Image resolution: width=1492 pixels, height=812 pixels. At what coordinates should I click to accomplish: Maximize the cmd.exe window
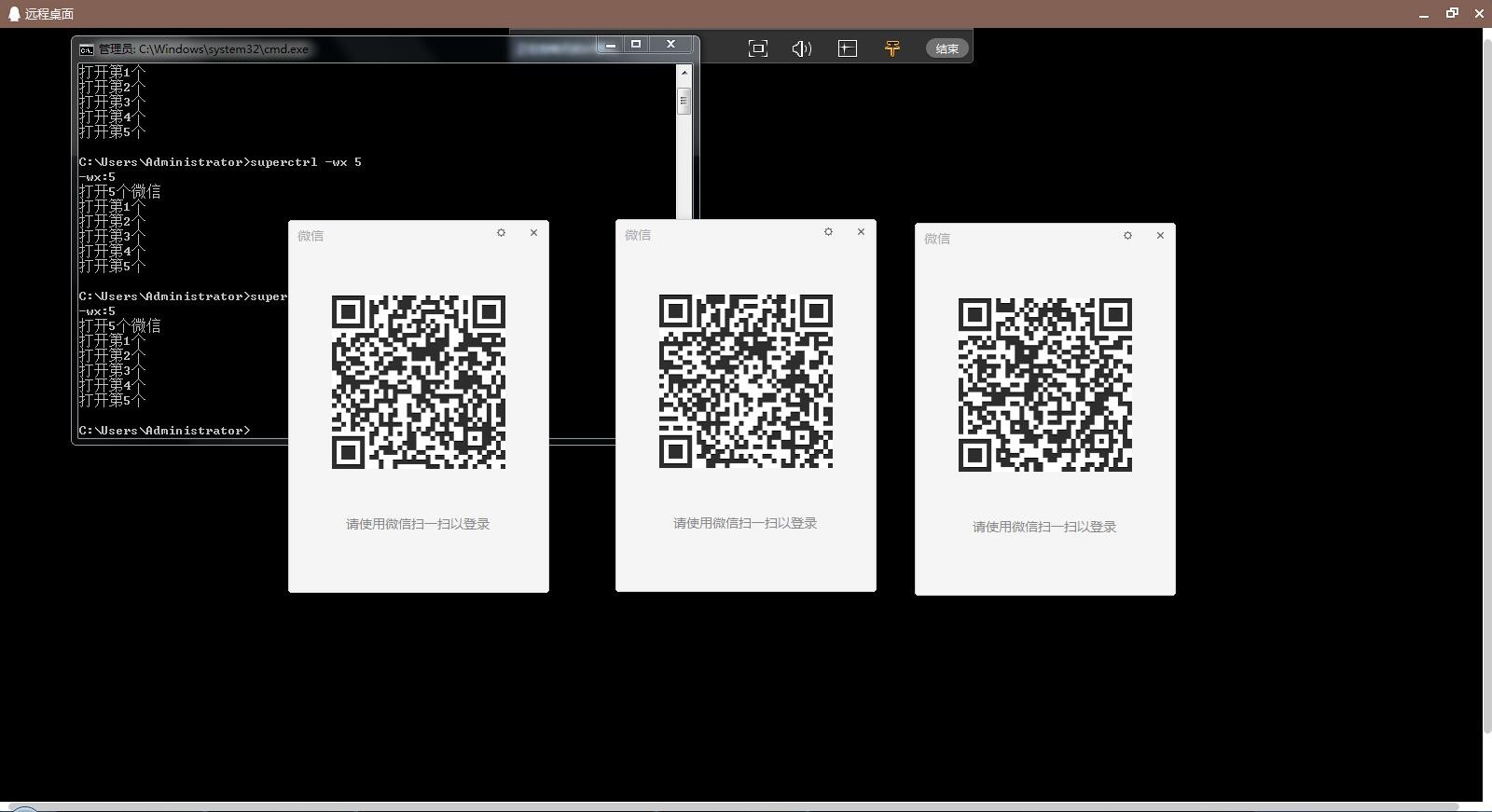pos(636,45)
